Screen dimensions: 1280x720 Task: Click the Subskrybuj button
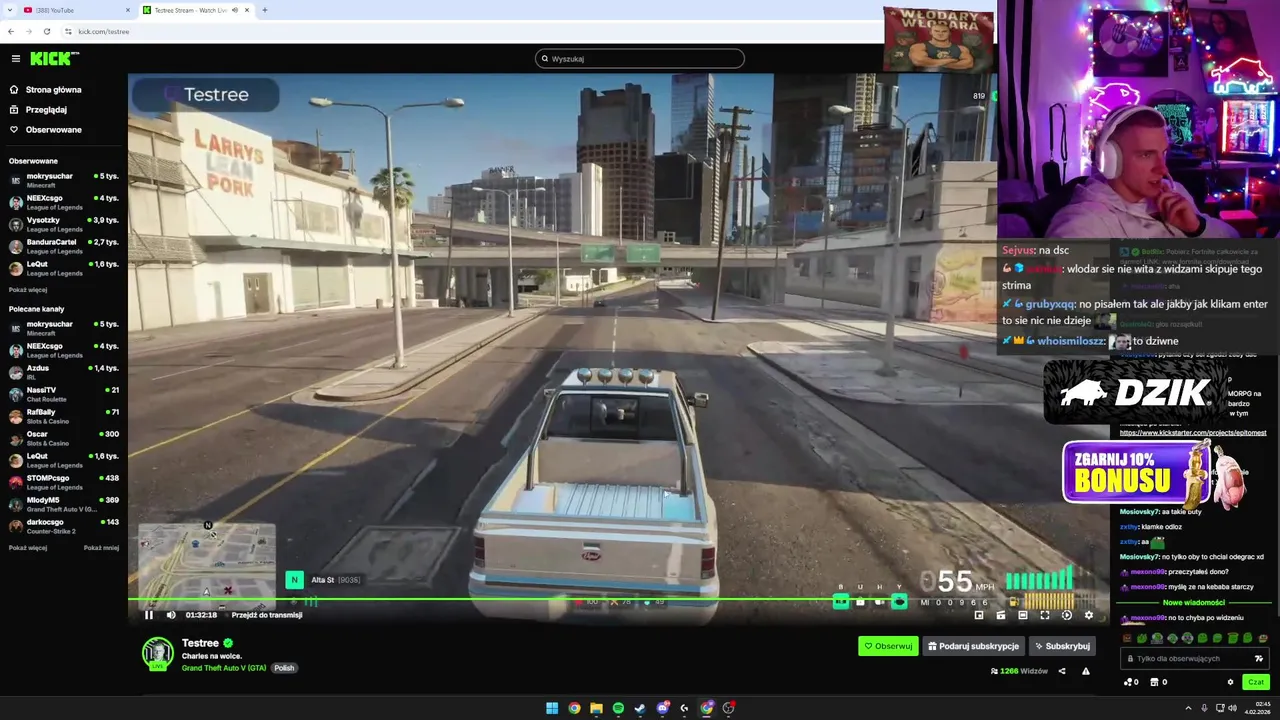[1062, 646]
